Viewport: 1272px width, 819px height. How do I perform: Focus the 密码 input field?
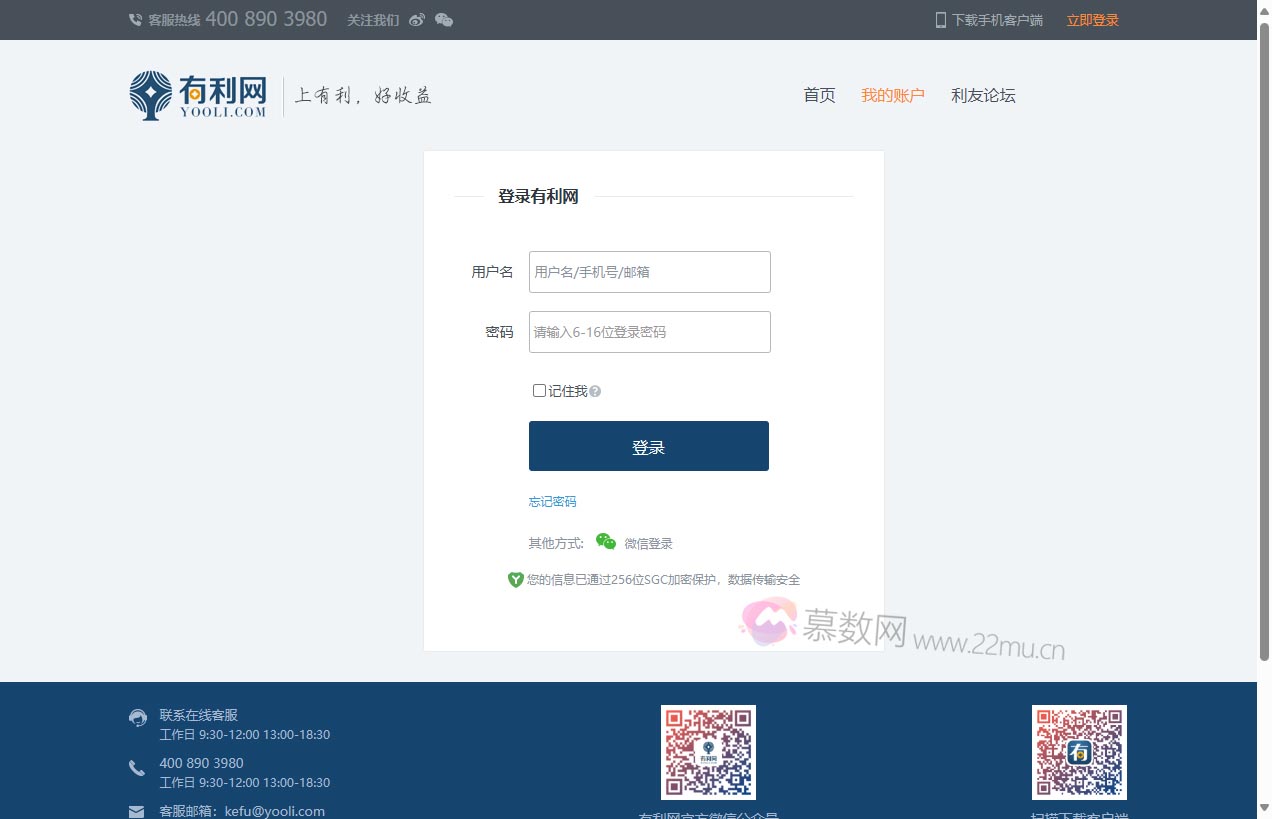pyautogui.click(x=649, y=332)
